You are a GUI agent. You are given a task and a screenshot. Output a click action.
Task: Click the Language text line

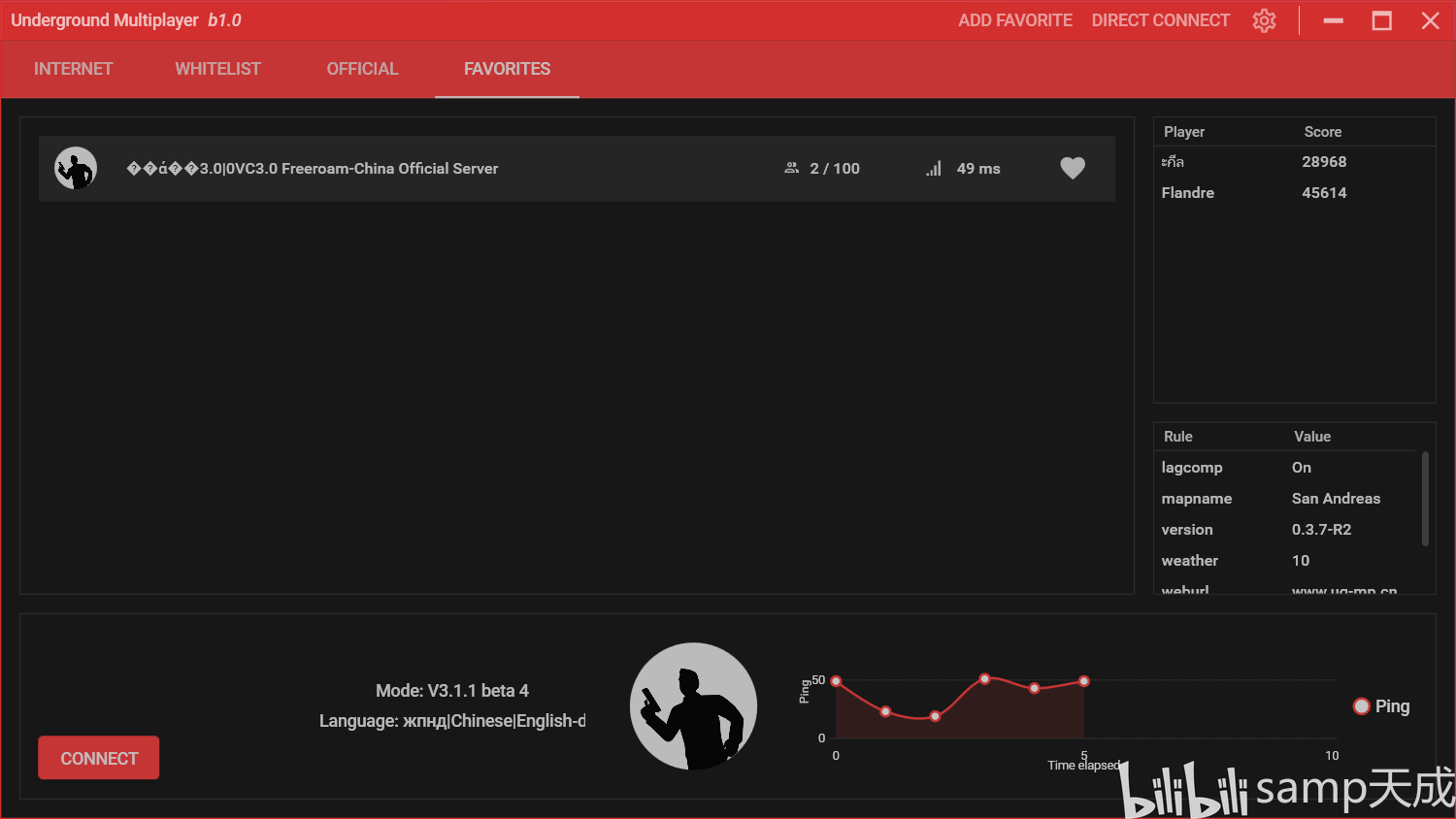[x=452, y=721]
